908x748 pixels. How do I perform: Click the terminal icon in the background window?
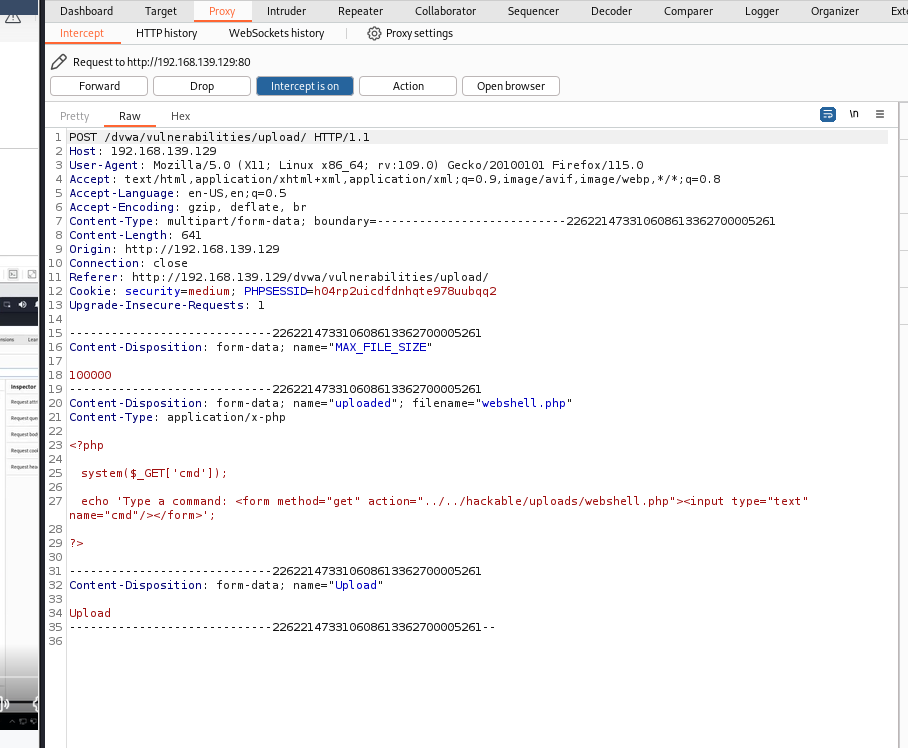13,274
